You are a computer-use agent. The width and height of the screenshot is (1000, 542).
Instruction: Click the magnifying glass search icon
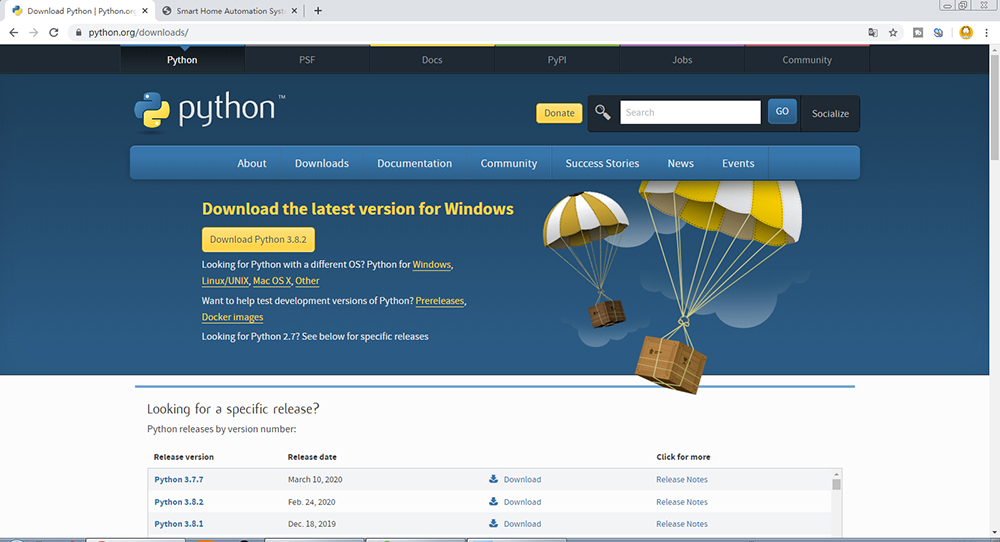click(x=603, y=112)
